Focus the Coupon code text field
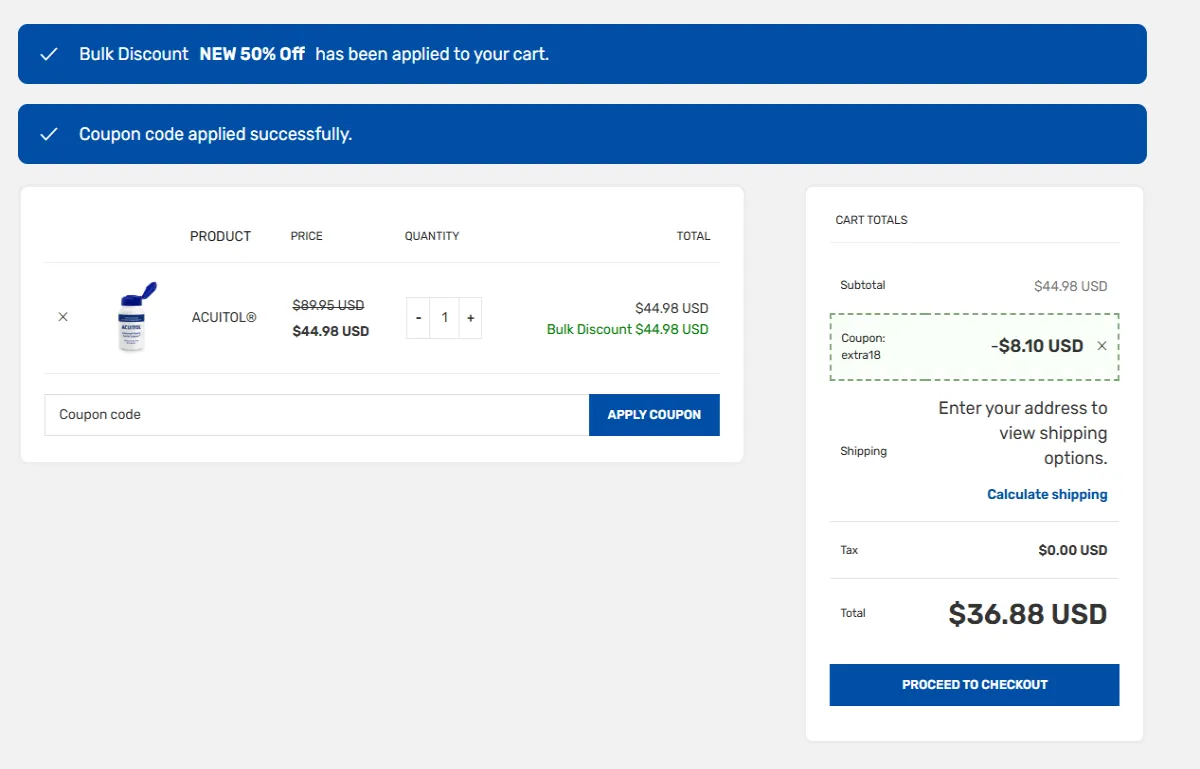This screenshot has width=1200, height=769. tap(316, 415)
